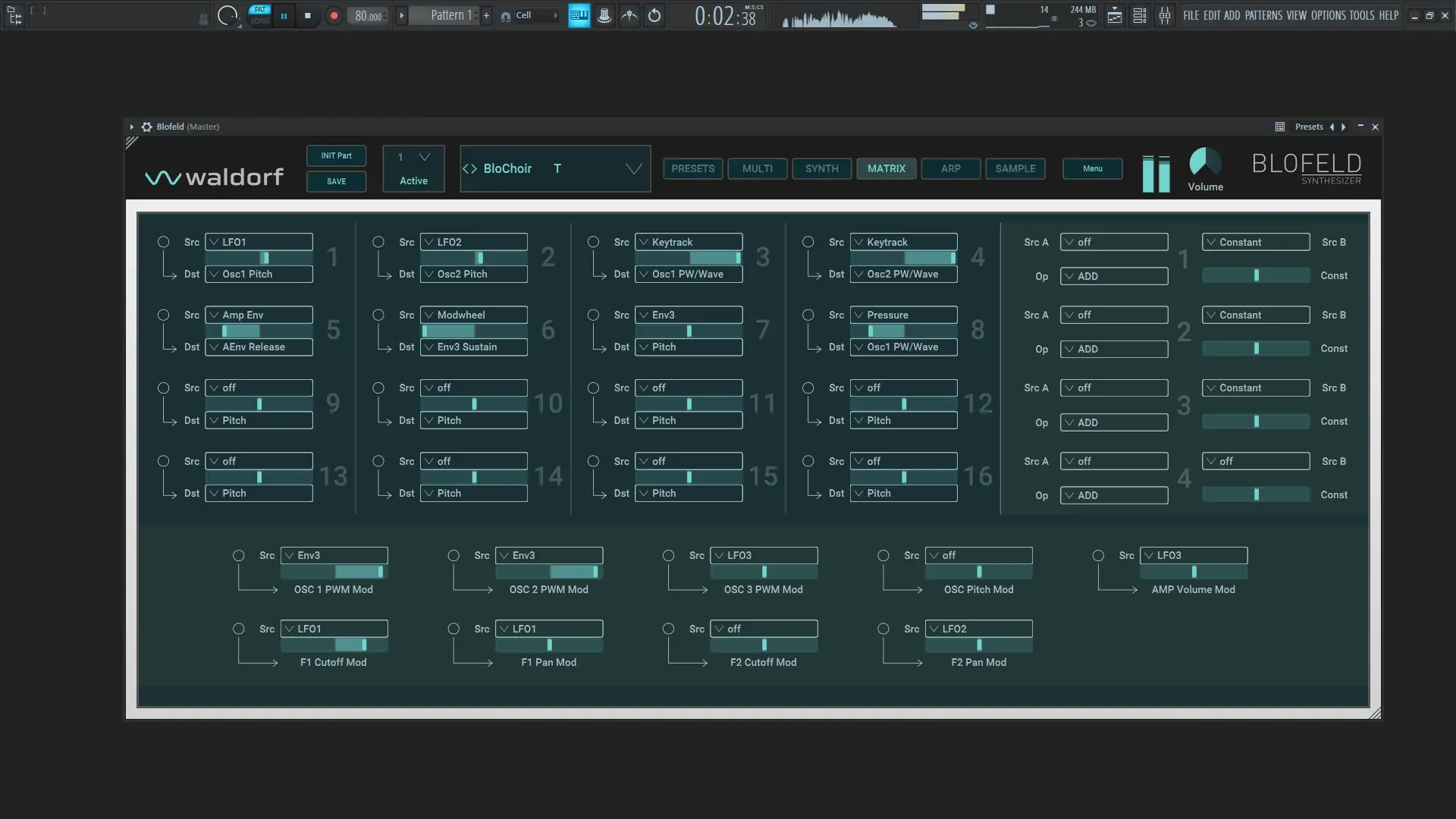1456x819 pixels.
Task: Click the plugin settings icon beside Presets
Action: pyautogui.click(x=1280, y=127)
